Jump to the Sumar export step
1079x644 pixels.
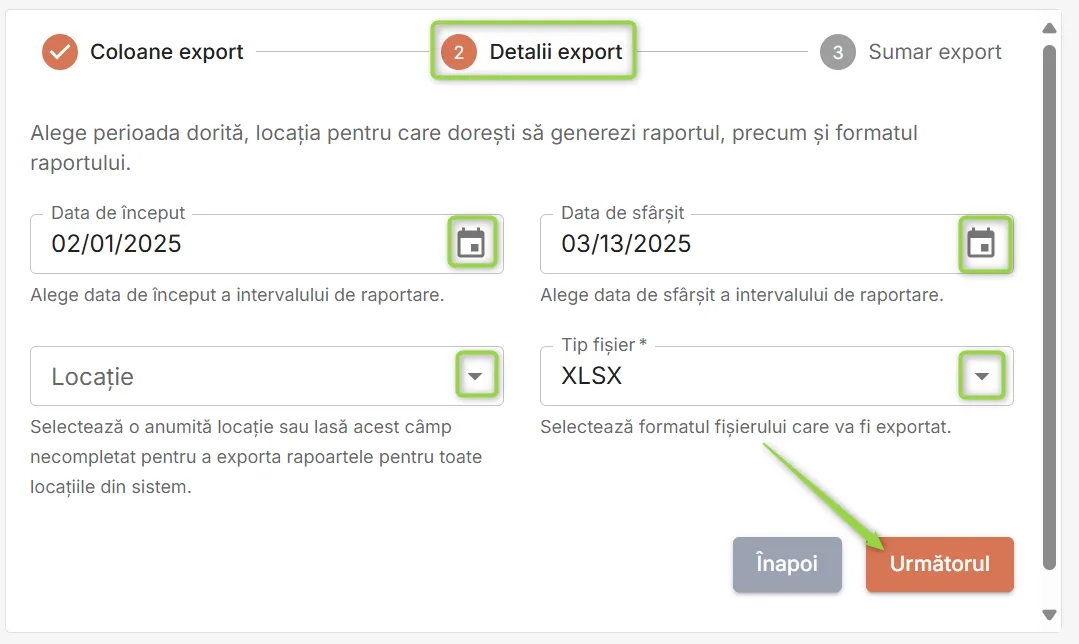(934, 52)
